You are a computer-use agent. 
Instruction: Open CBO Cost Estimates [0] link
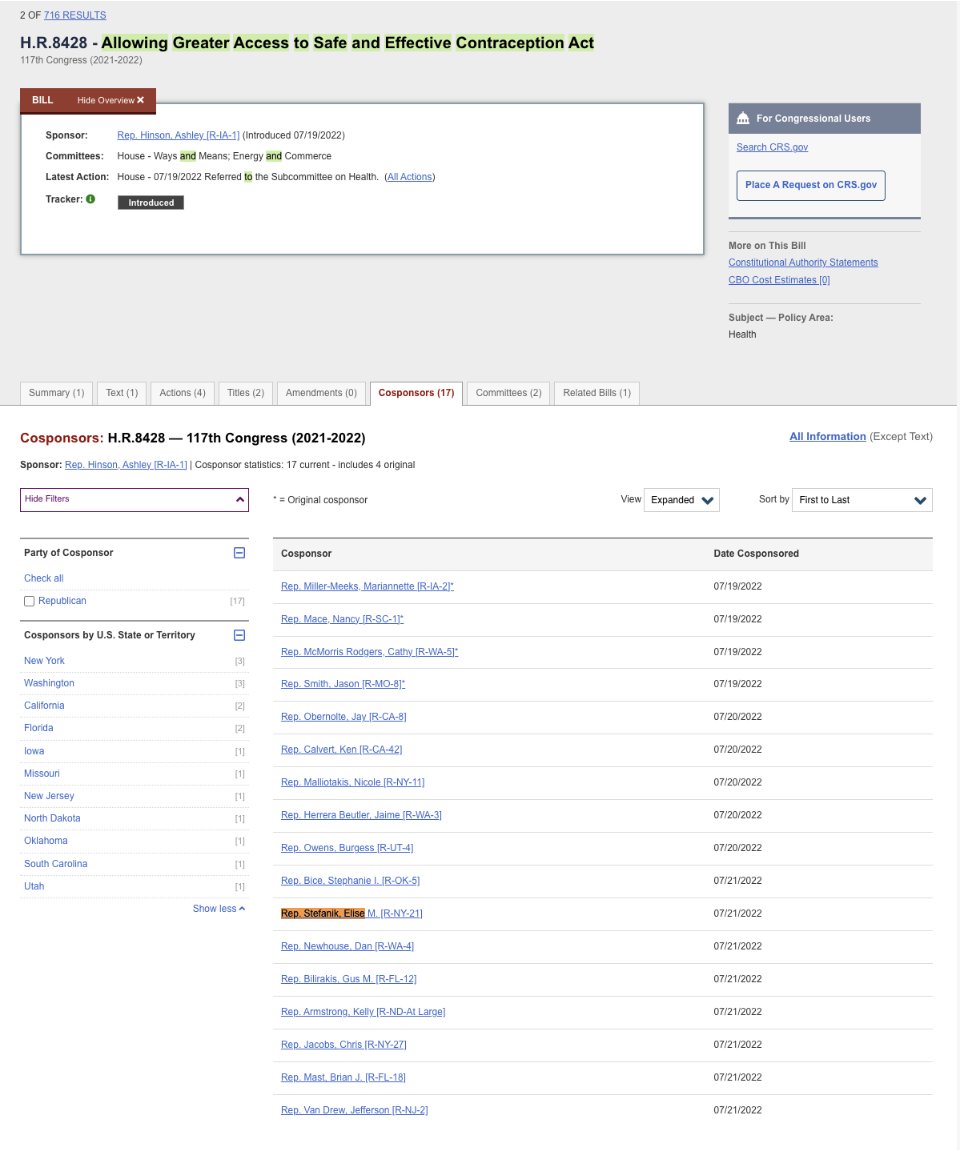[x=779, y=280]
